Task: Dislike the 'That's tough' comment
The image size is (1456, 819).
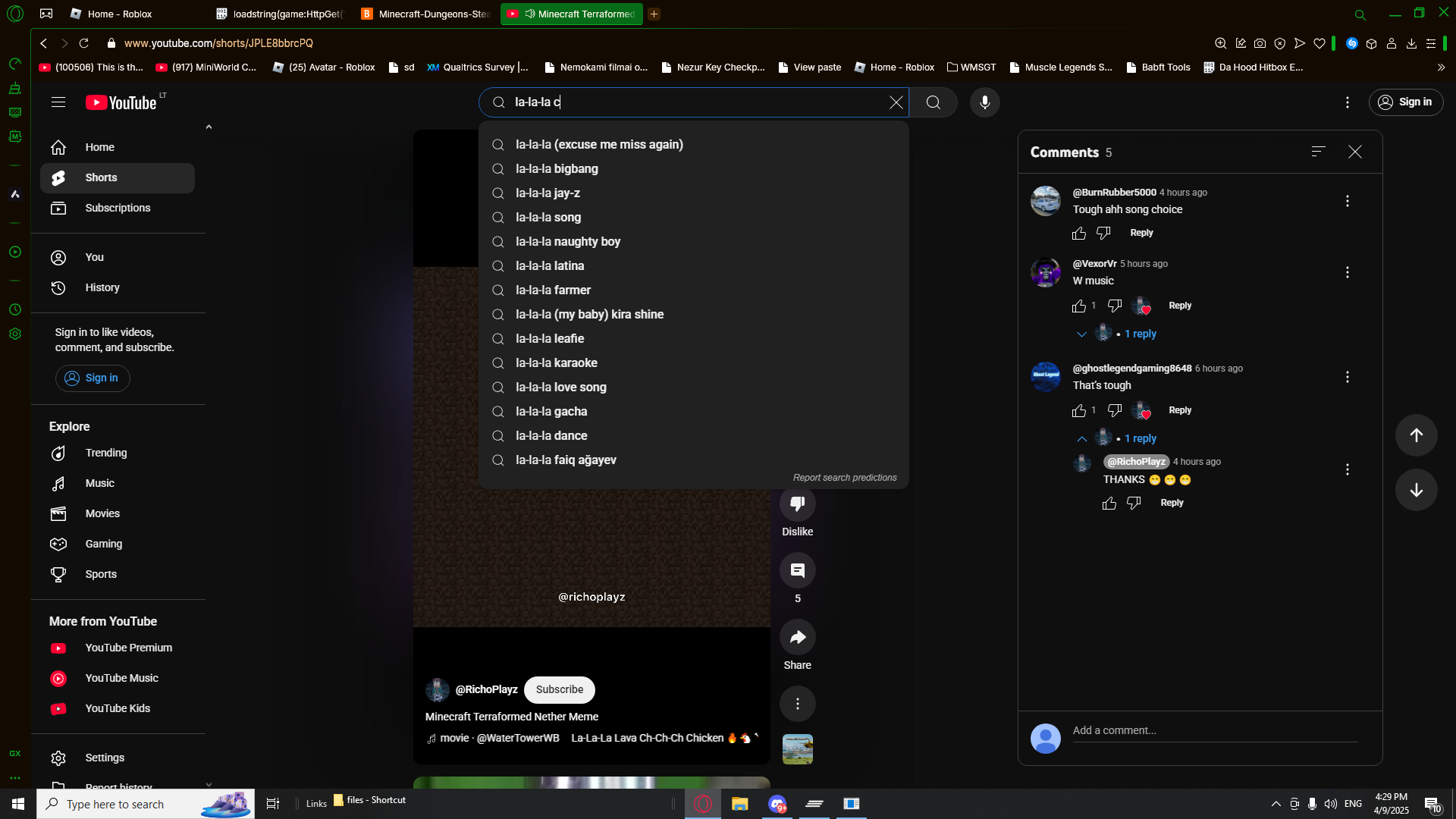Action: [1115, 410]
